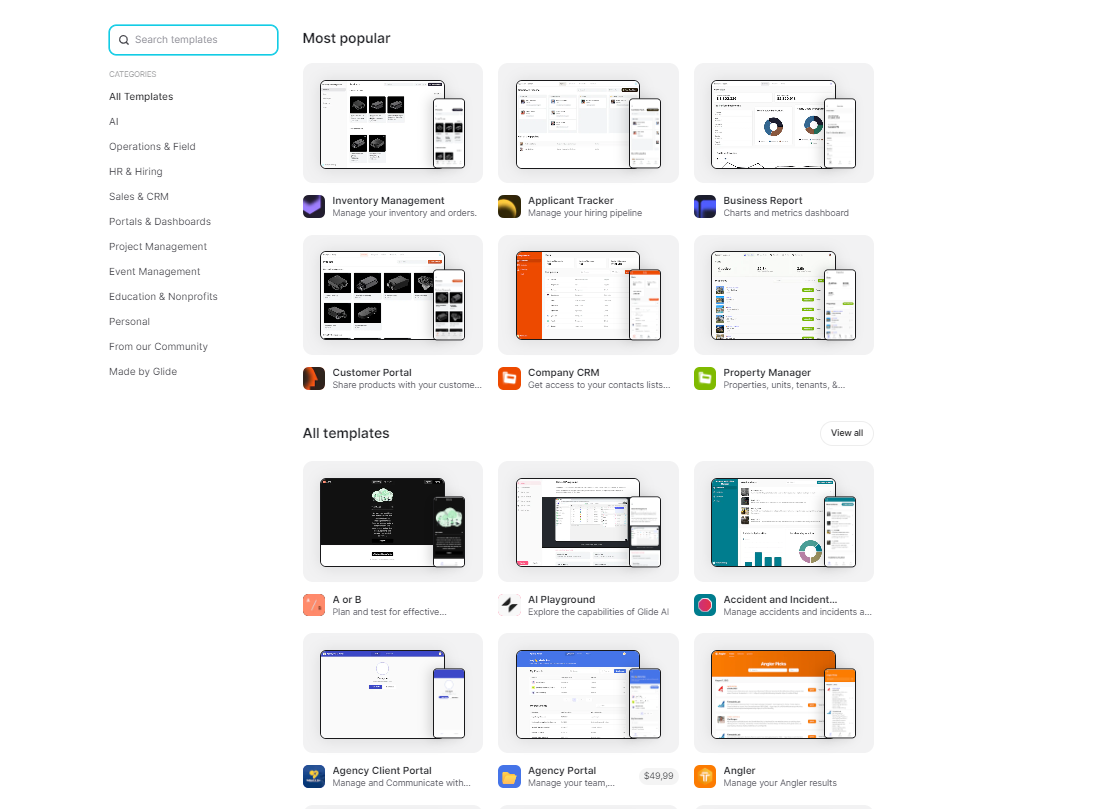1096x809 pixels.
Task: Click the Agency Portal folder icon
Action: (x=510, y=776)
